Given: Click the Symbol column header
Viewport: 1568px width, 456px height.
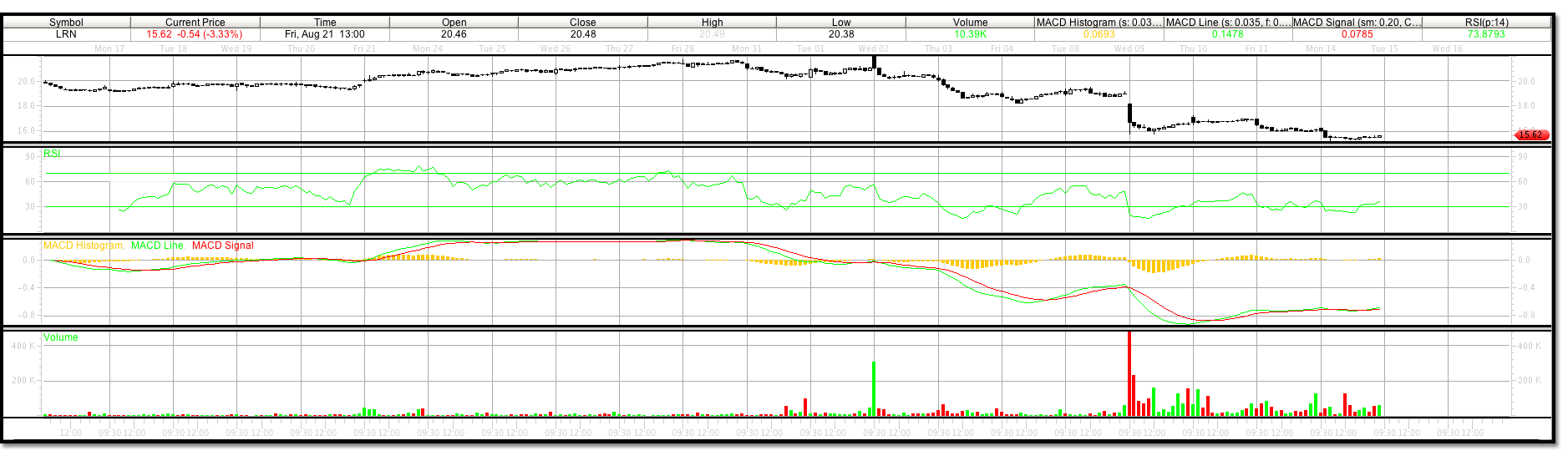Looking at the screenshot, I should coord(66,23).
